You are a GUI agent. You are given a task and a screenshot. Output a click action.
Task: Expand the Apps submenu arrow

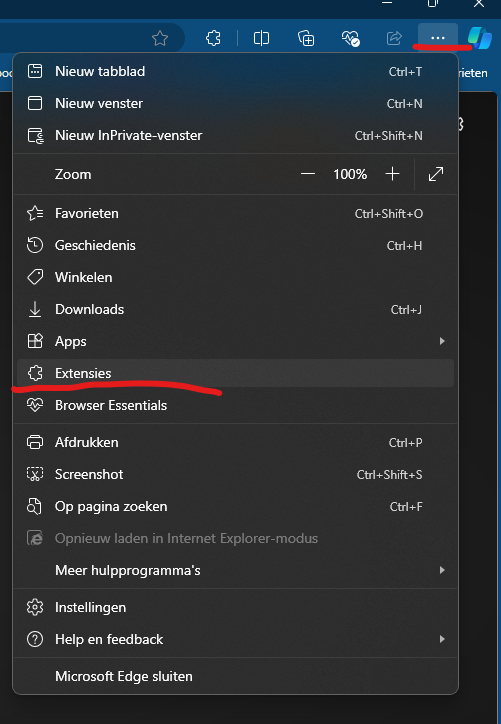442,341
